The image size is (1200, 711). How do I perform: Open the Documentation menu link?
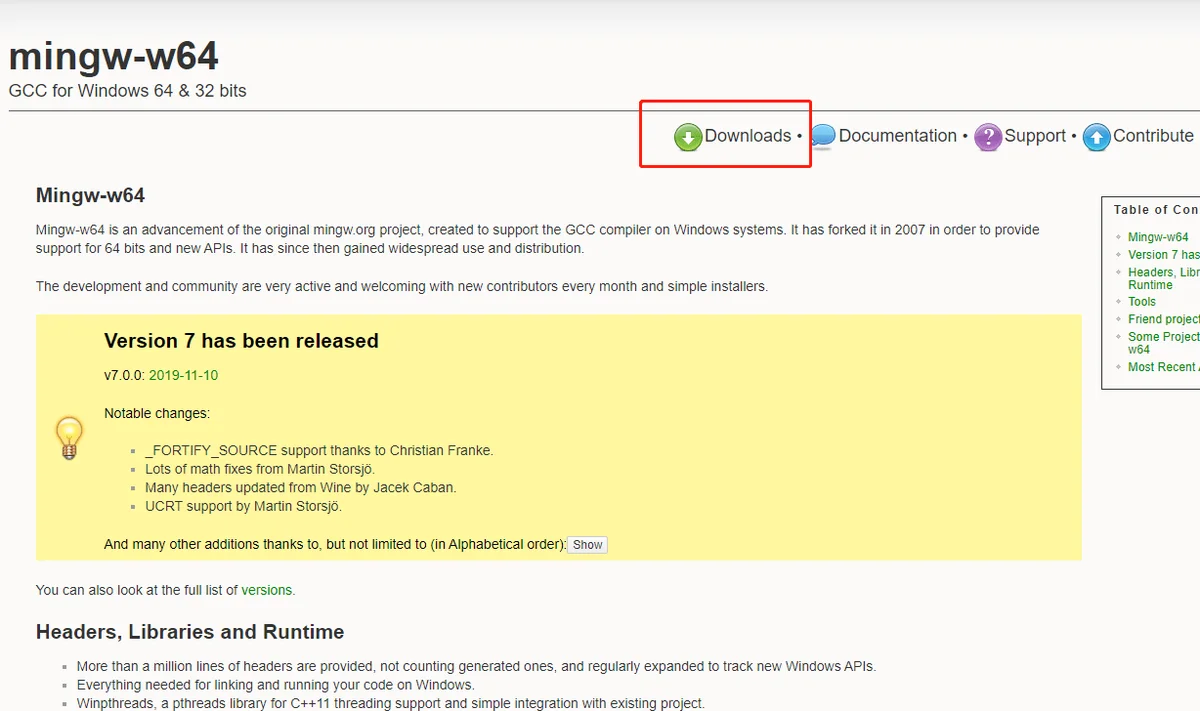tap(898, 136)
